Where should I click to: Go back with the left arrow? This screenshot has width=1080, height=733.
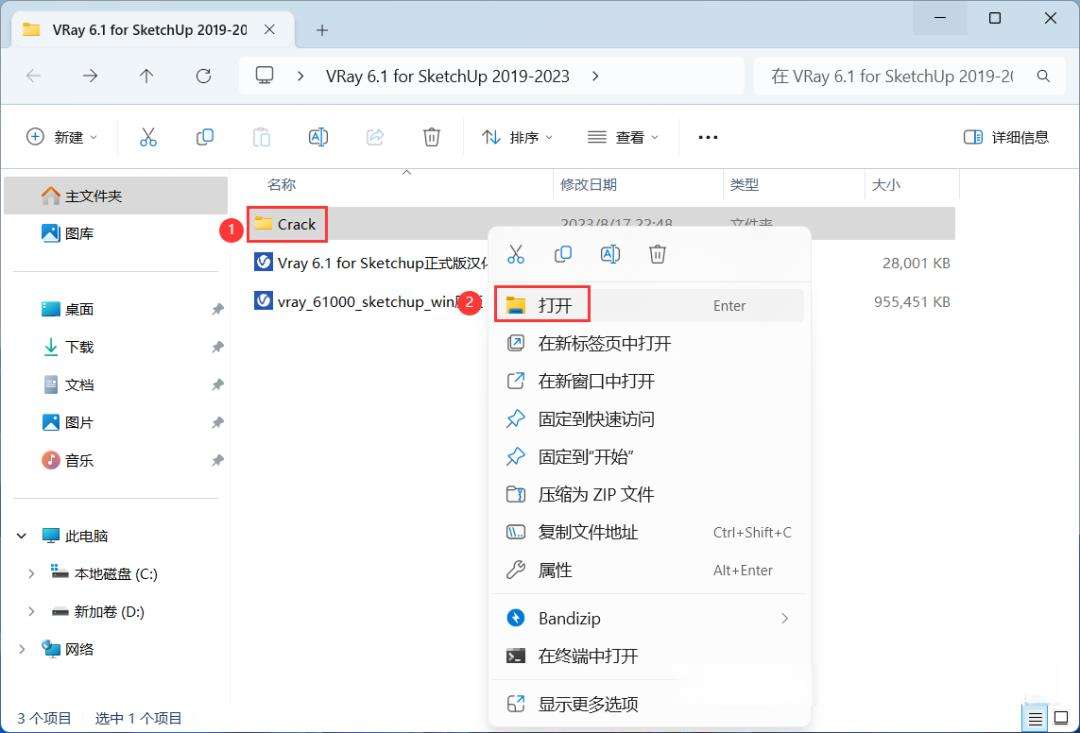click(33, 76)
